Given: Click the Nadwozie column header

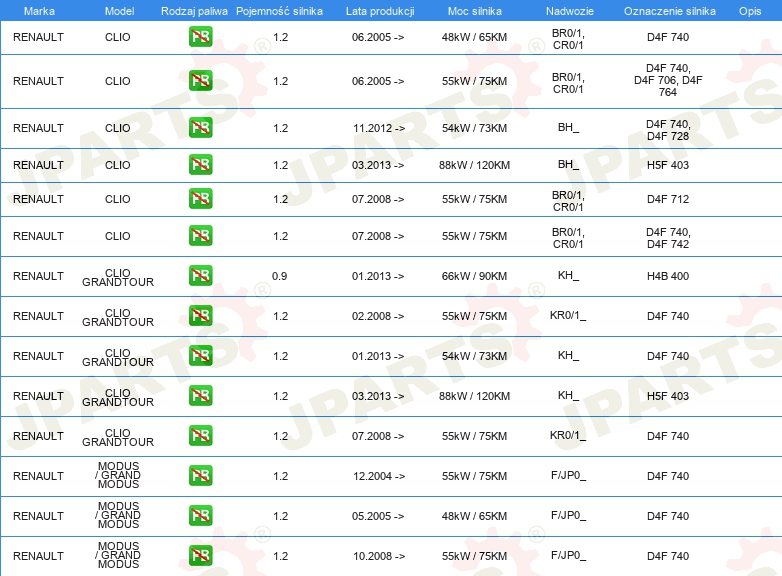Looking at the screenshot, I should pyautogui.click(x=568, y=10).
